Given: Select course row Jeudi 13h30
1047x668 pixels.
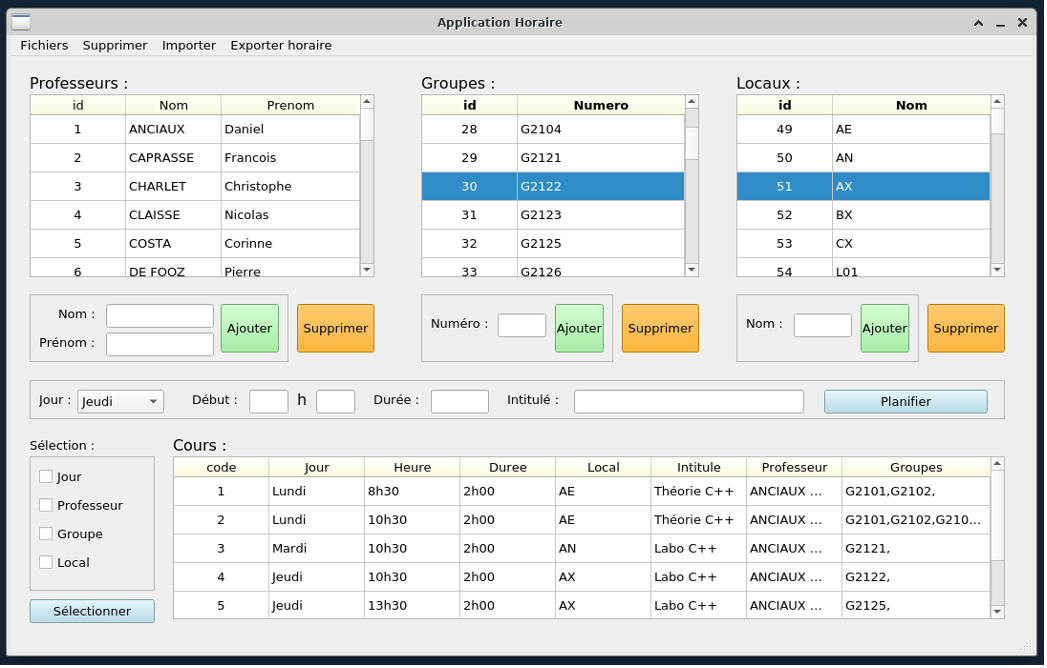Looking at the screenshot, I should coord(582,606).
